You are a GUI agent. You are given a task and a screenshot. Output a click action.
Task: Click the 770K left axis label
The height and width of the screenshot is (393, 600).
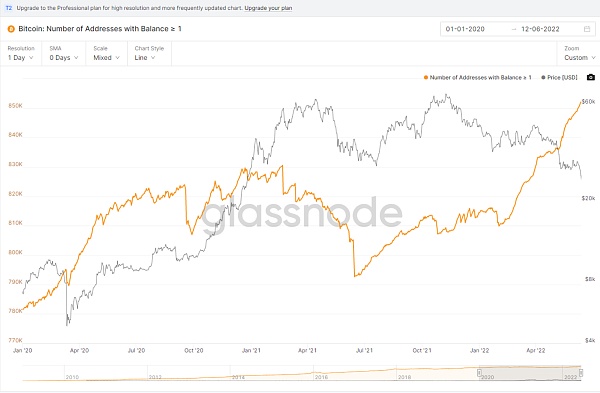click(15, 340)
